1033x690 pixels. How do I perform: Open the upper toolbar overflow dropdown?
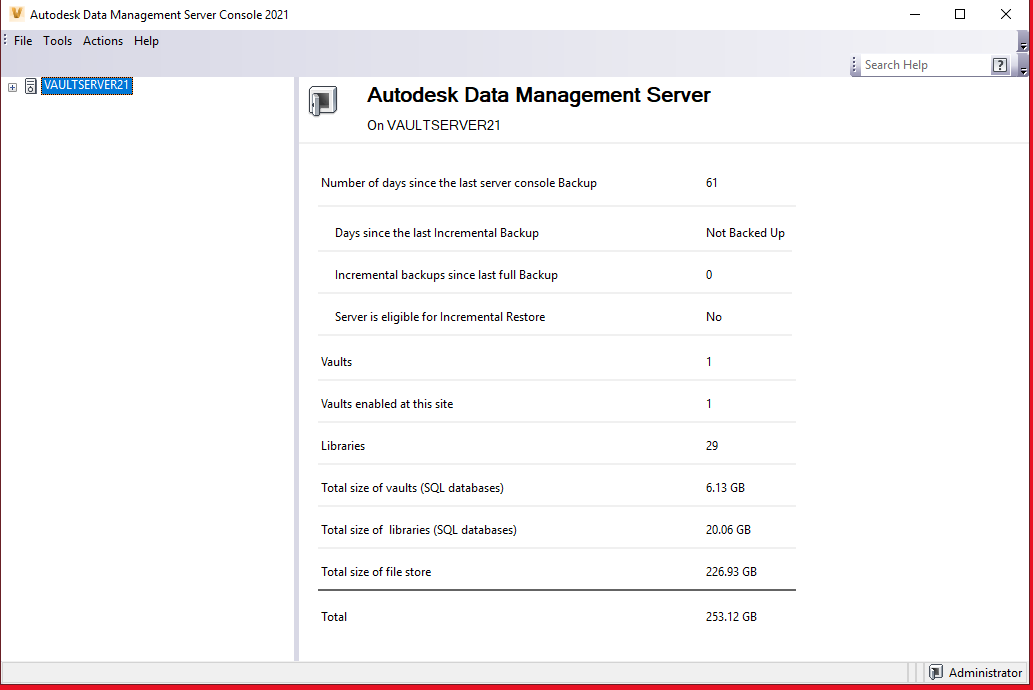(x=1022, y=44)
